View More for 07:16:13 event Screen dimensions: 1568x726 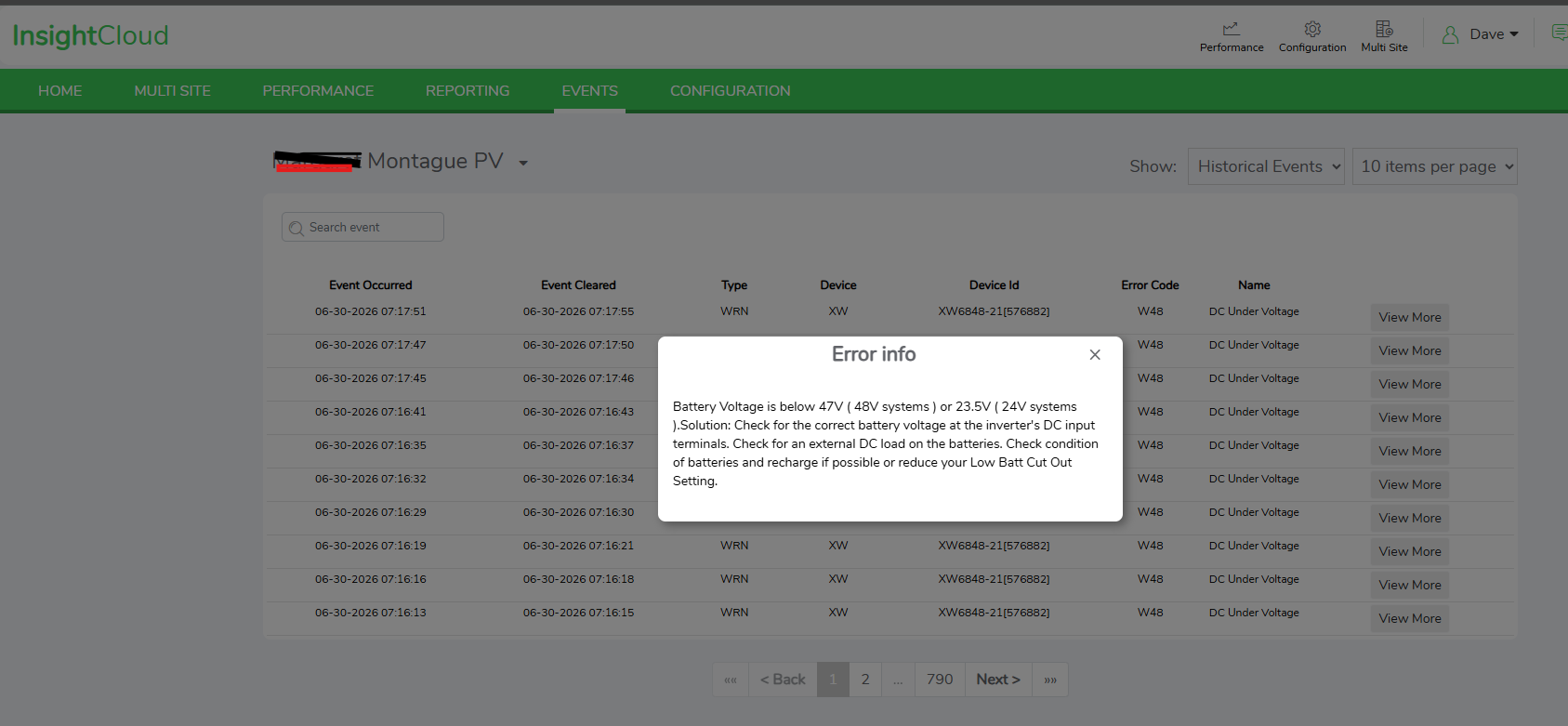tap(1410, 618)
